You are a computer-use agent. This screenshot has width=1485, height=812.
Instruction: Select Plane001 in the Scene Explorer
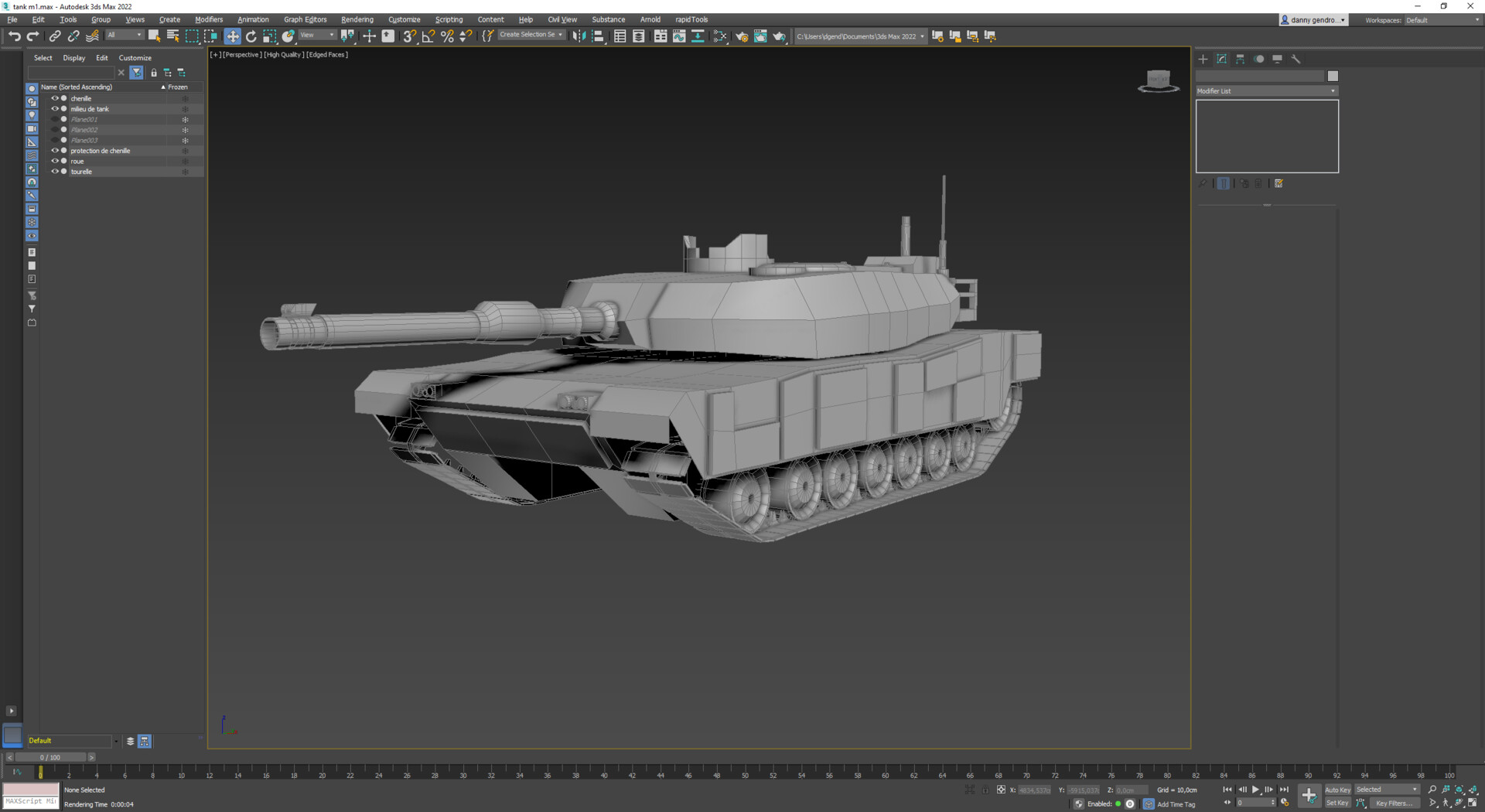tap(85, 119)
